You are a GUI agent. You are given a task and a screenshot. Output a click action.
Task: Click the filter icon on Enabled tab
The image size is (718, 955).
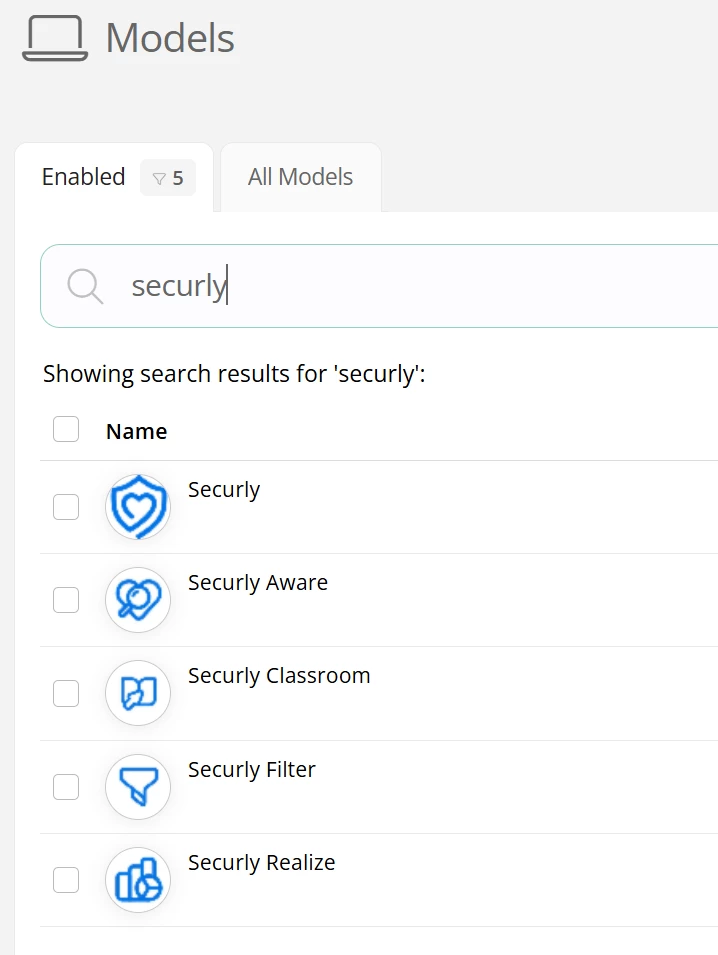point(158,178)
